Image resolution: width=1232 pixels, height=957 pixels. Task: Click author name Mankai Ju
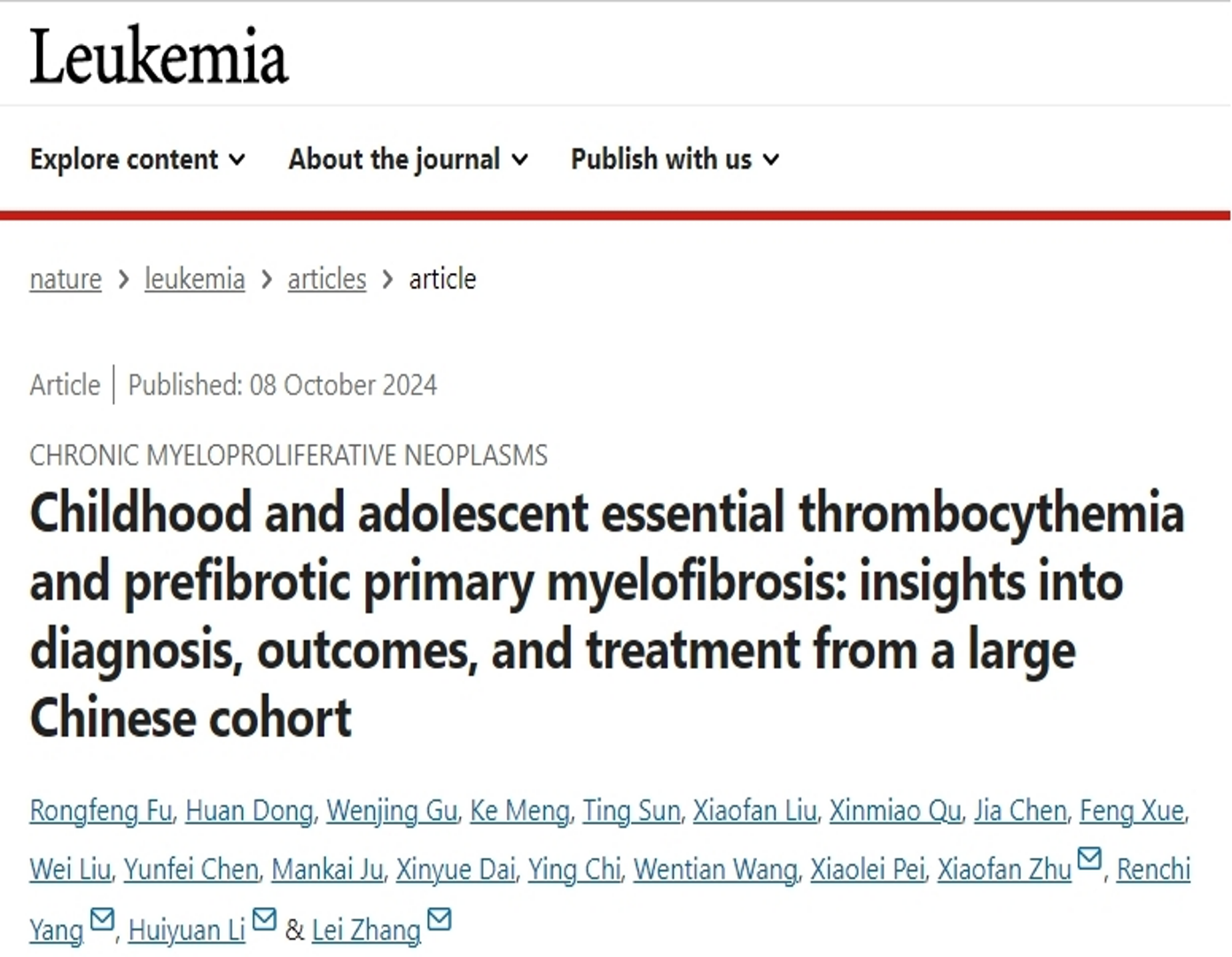[x=327, y=870]
